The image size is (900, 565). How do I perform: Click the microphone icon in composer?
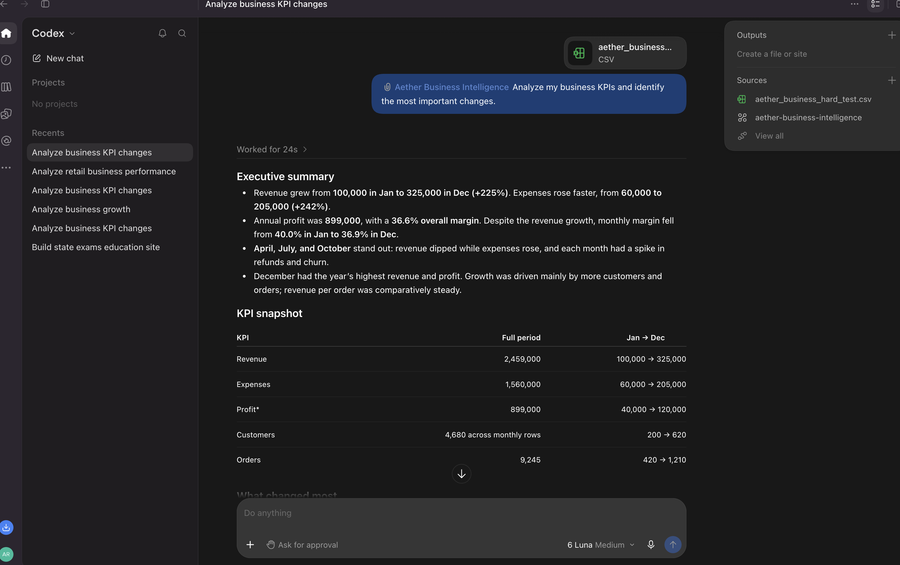(x=651, y=545)
